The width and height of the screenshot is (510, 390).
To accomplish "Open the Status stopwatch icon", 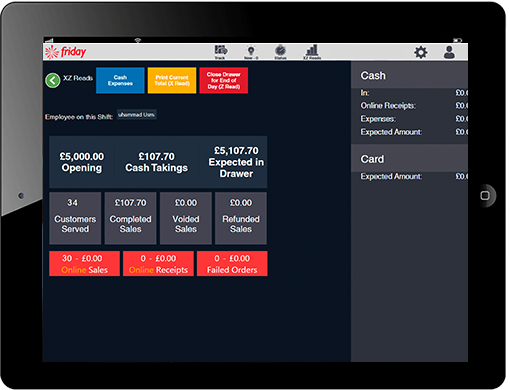I will pos(280,52).
